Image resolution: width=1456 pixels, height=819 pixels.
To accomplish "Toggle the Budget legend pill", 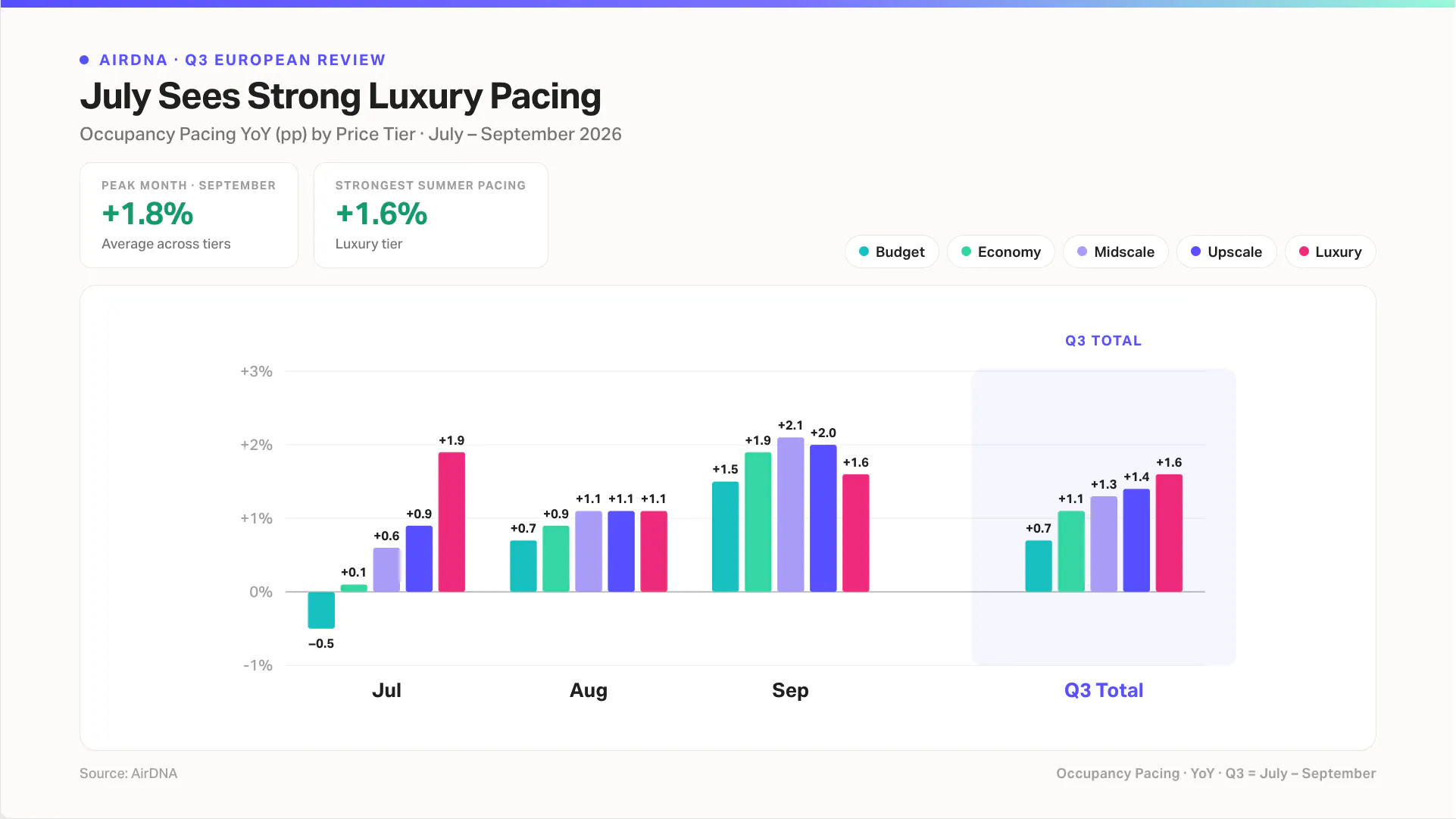I will pyautogui.click(x=892, y=252).
